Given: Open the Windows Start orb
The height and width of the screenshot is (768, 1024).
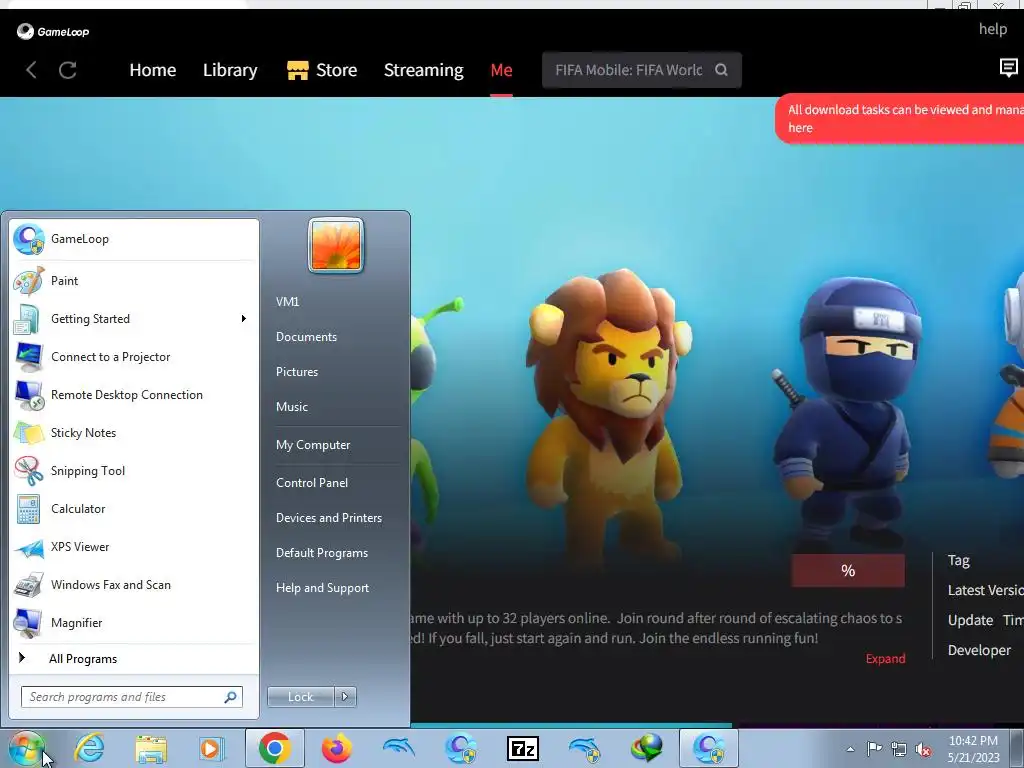Looking at the screenshot, I should pos(26,748).
